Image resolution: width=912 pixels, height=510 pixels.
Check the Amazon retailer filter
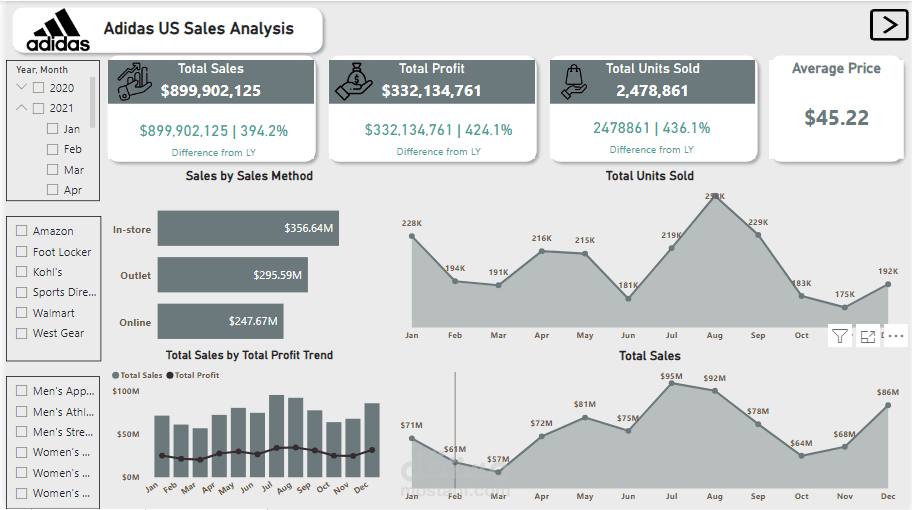pyautogui.click(x=22, y=231)
